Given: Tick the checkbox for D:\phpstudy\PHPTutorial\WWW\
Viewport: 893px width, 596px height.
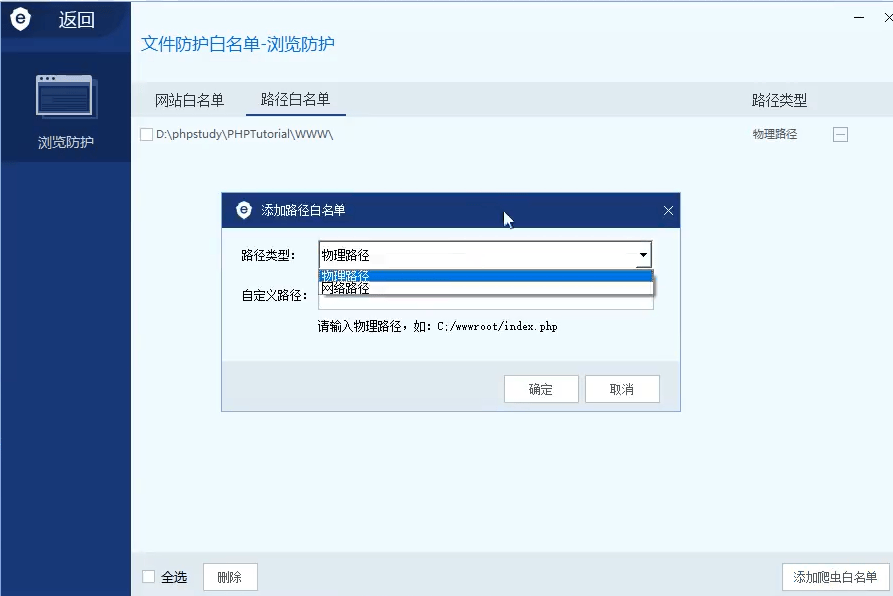Looking at the screenshot, I should (x=146, y=134).
